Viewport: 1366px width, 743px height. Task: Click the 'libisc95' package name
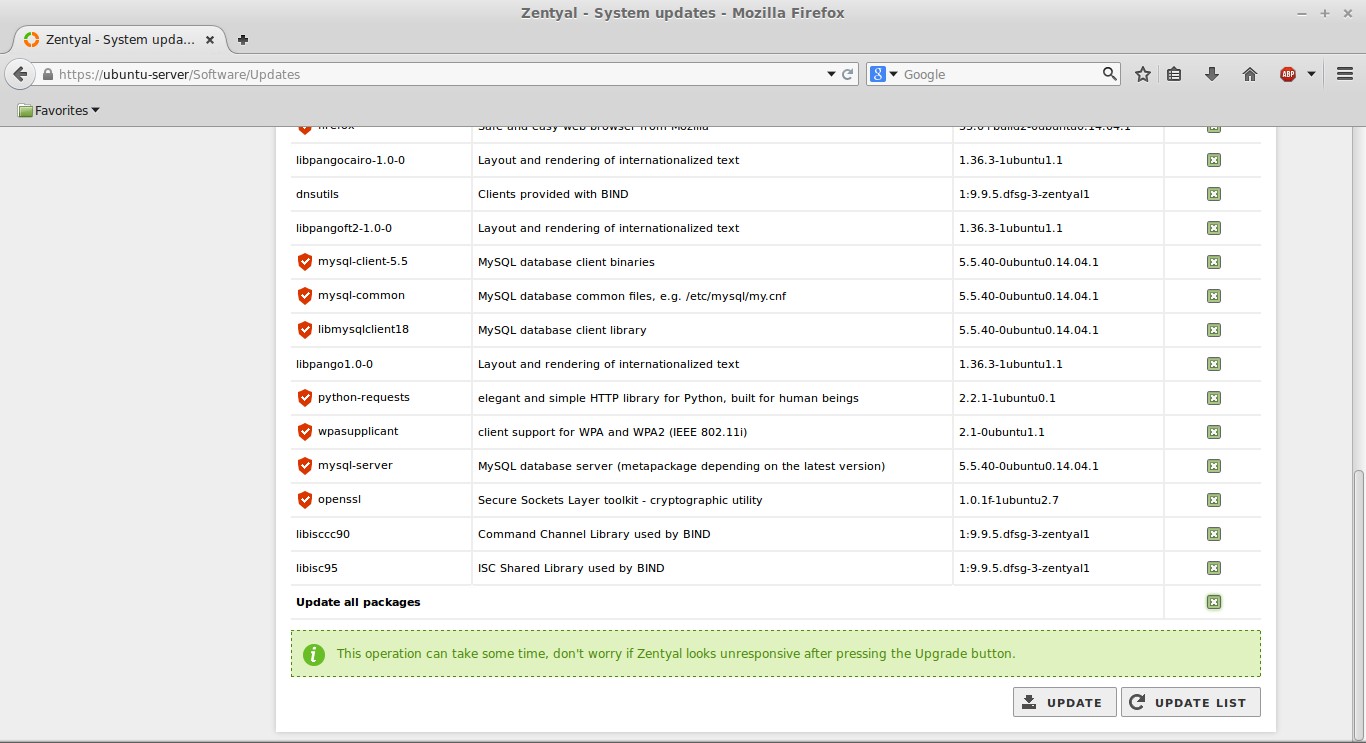317,568
